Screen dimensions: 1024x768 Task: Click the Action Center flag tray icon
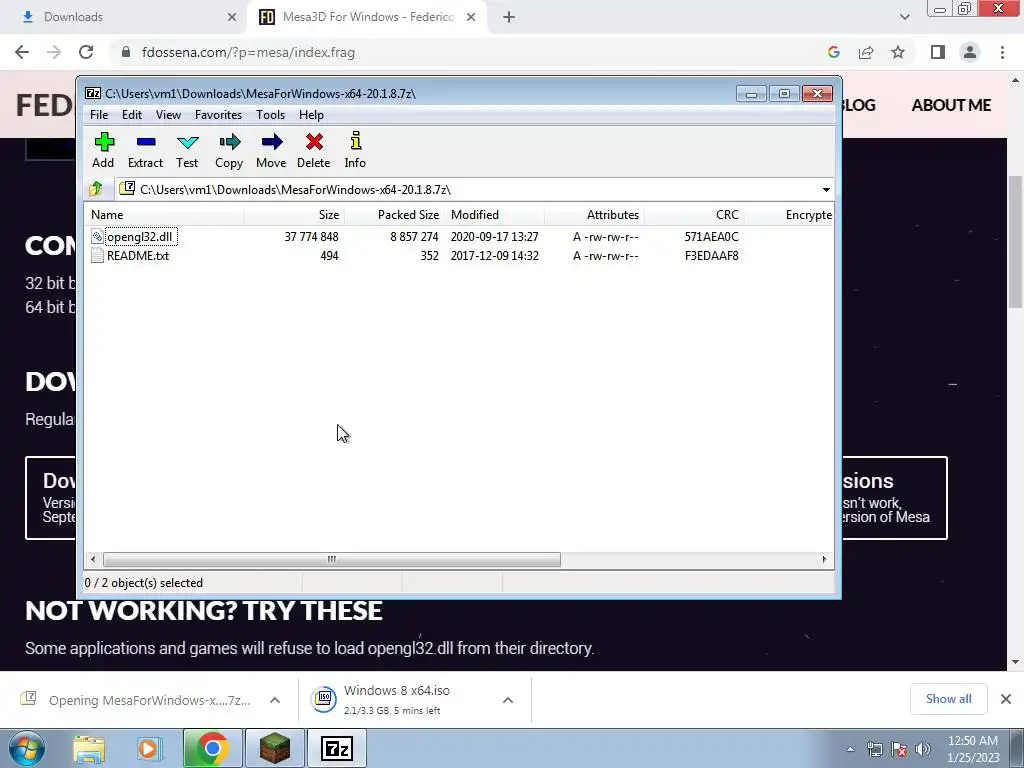(899, 749)
